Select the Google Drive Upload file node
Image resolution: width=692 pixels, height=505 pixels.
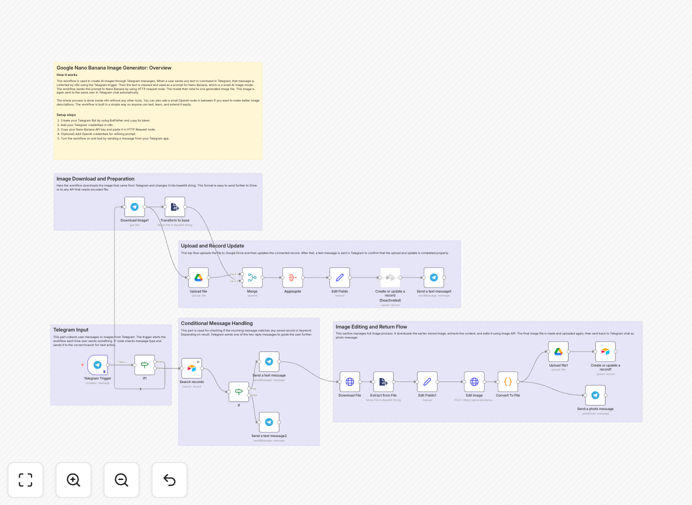pos(199,278)
